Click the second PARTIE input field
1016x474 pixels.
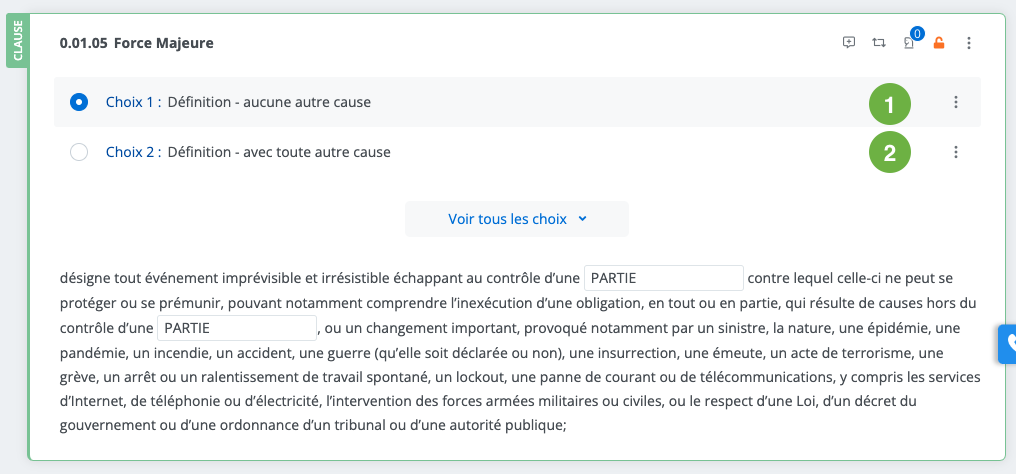(237, 328)
